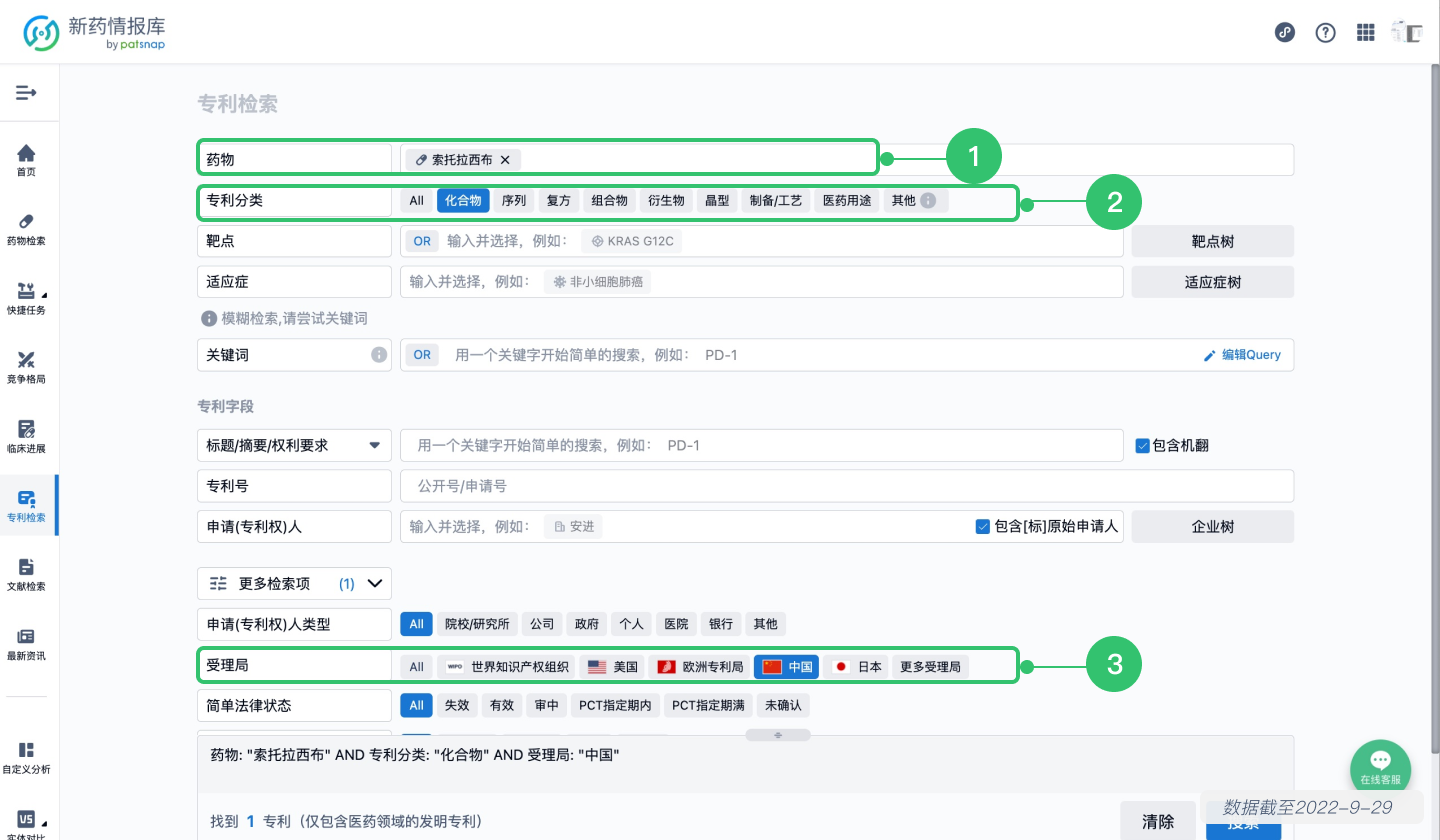Click the 适应症 input field
Viewport: 1440px width, 840px height.
pyautogui.click(x=762, y=282)
